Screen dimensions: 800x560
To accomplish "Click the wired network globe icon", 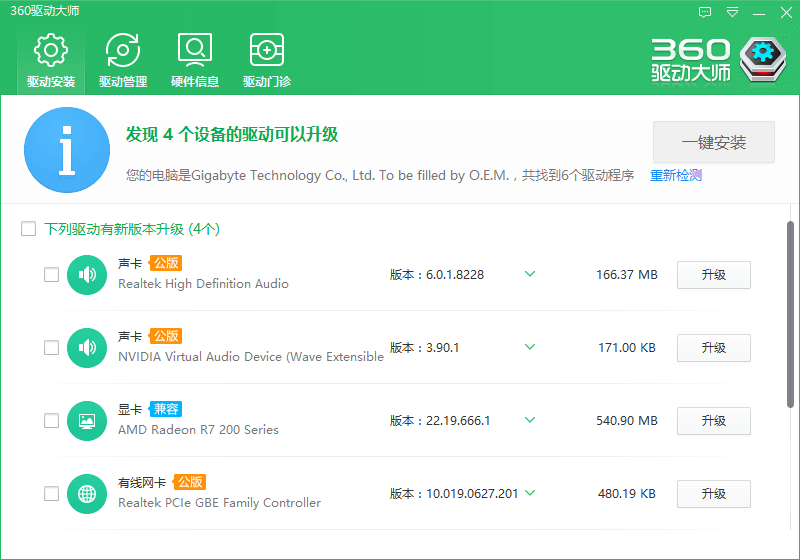I will (87, 494).
